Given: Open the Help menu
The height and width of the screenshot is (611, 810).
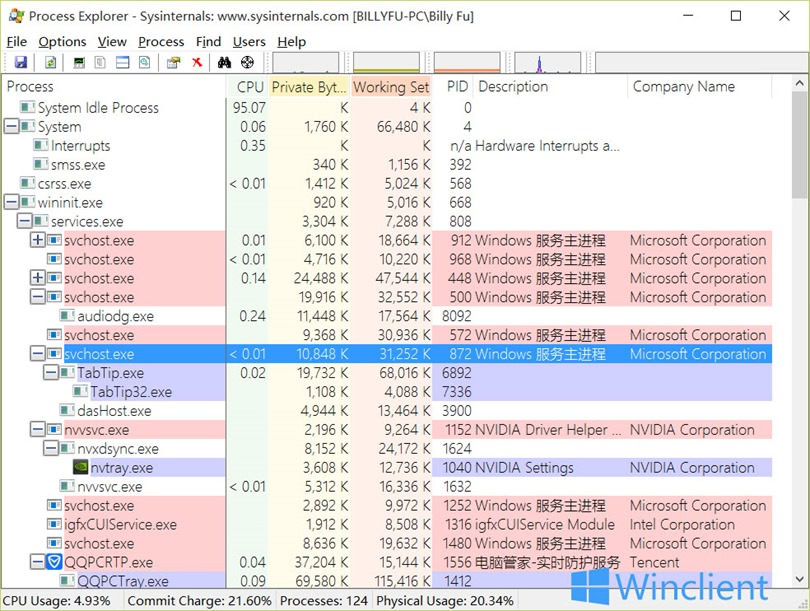Looking at the screenshot, I should point(291,42).
